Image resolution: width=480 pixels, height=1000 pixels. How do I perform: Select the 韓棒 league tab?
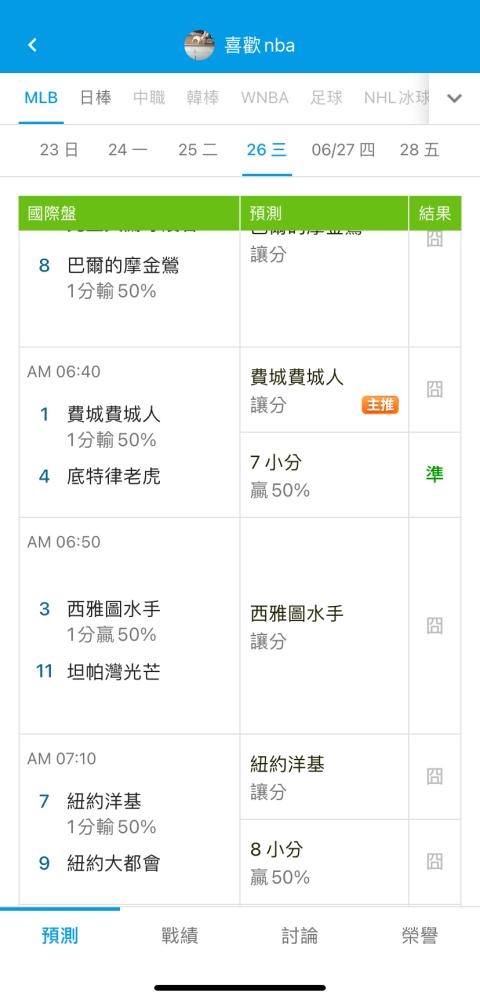[x=203, y=98]
